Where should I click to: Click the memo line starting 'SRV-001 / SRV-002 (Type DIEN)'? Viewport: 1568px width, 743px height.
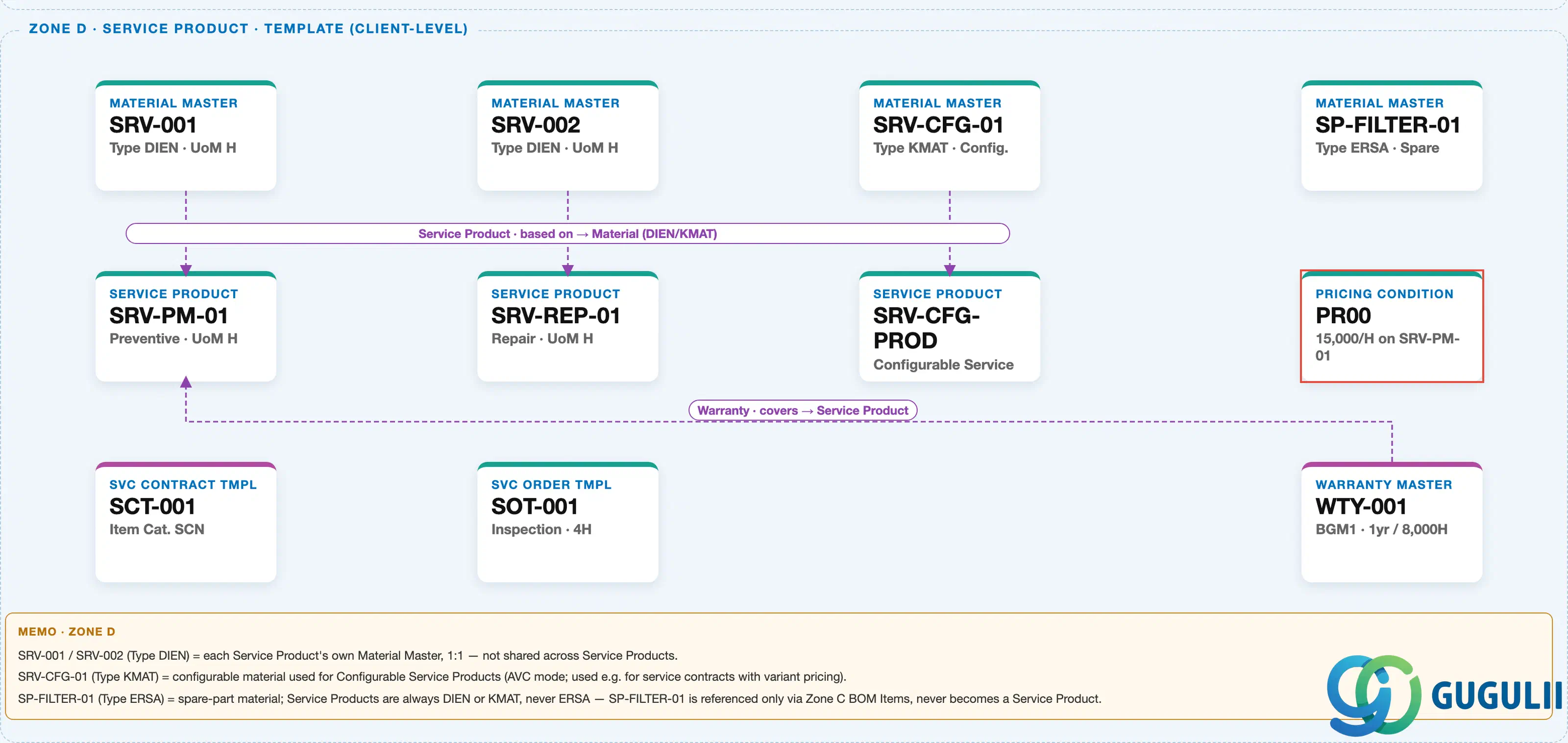tap(347, 655)
